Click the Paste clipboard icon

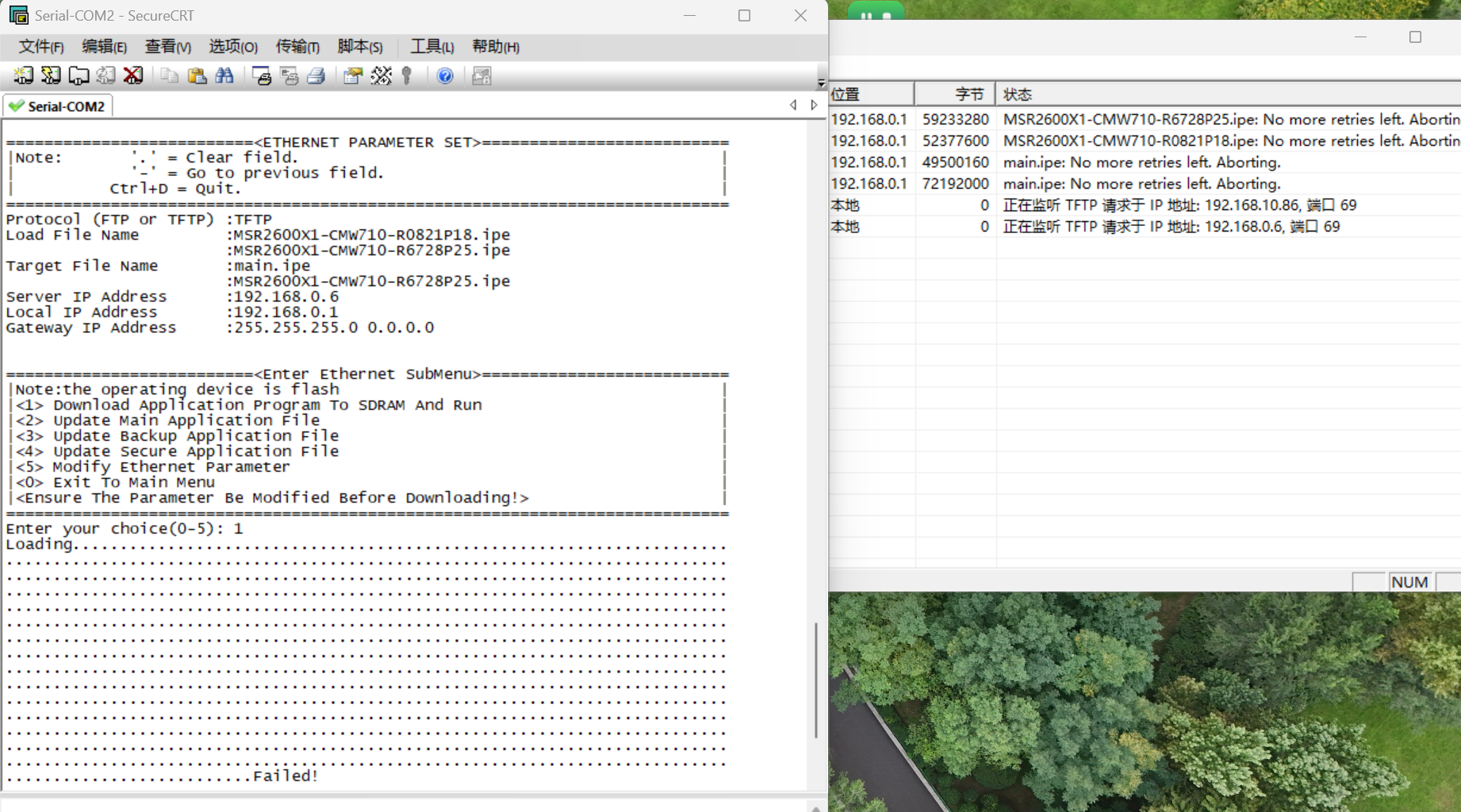(x=197, y=76)
